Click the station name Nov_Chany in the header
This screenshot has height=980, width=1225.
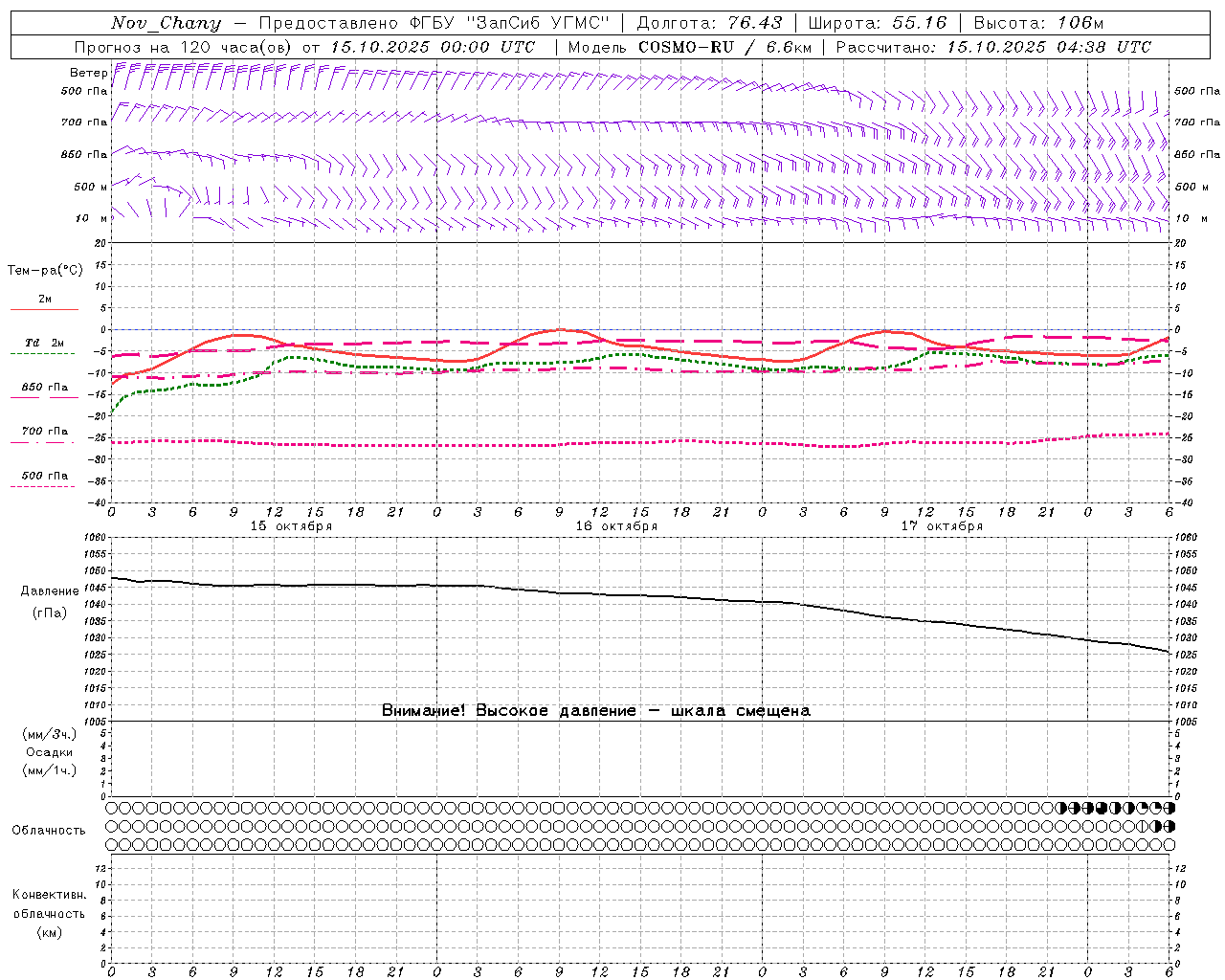166,23
